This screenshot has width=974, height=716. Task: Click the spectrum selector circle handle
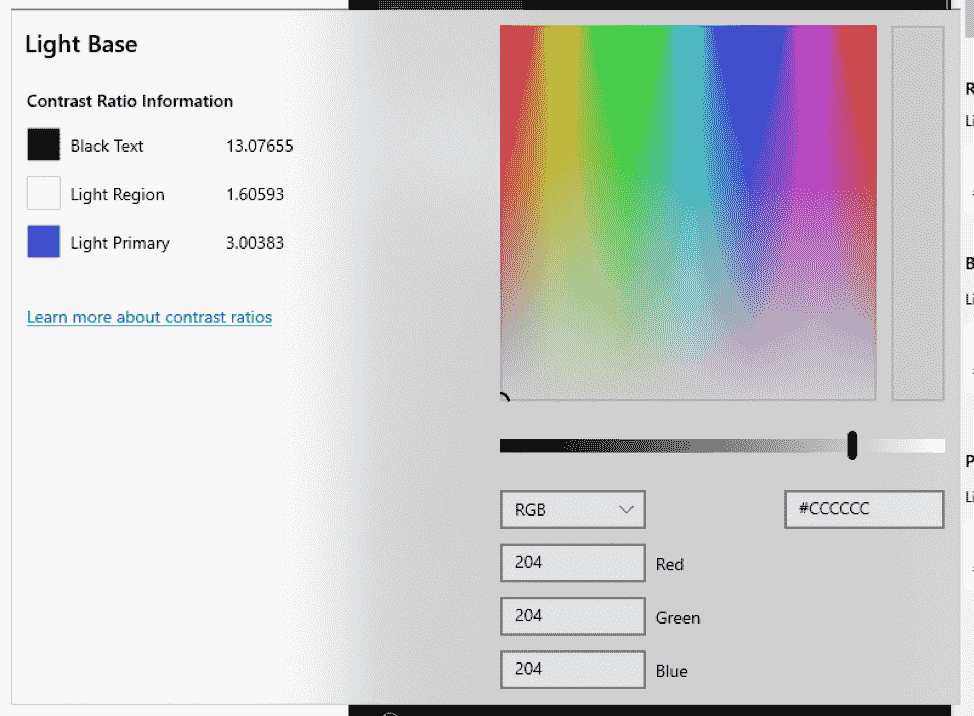click(x=503, y=398)
